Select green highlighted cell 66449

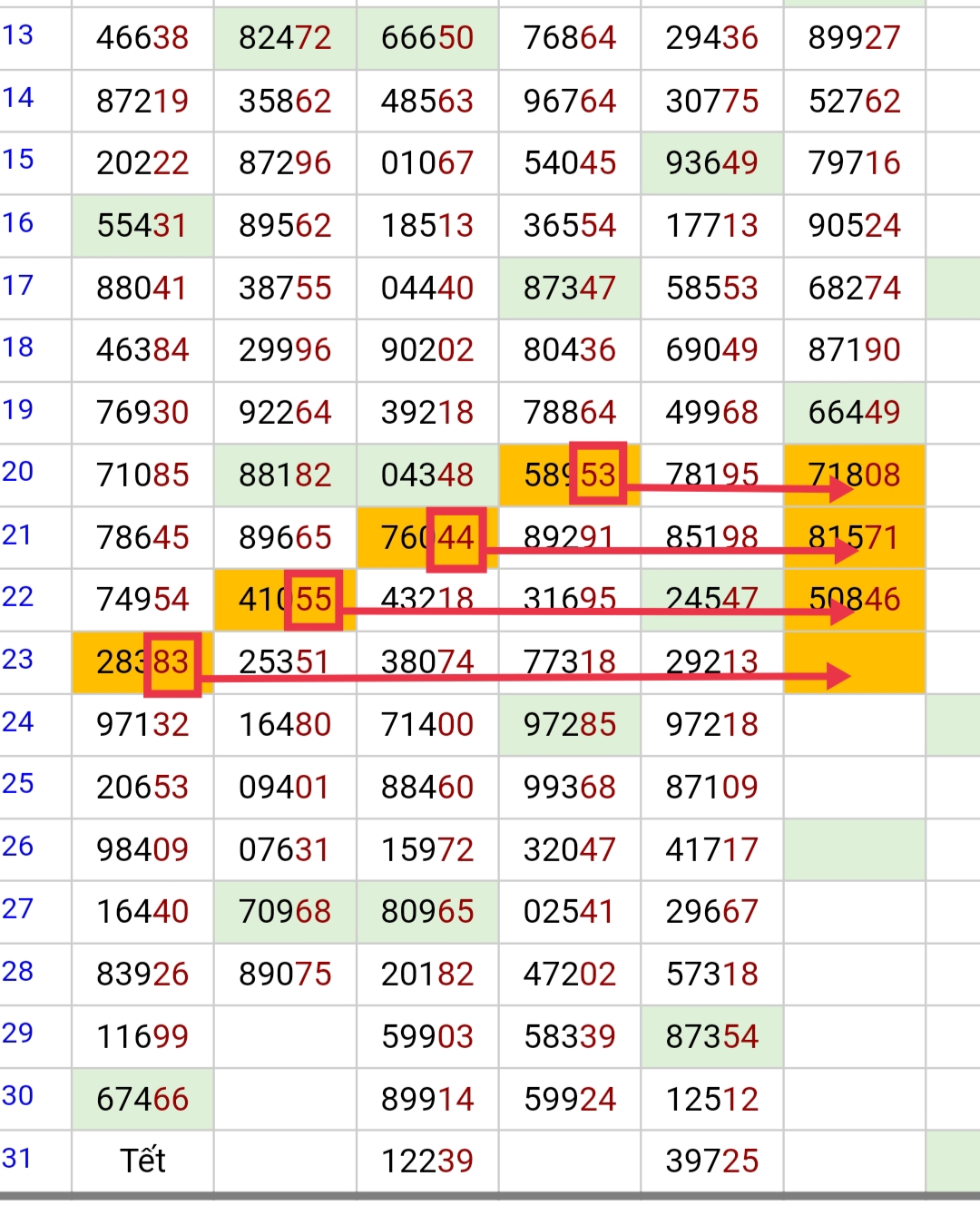coord(854,413)
